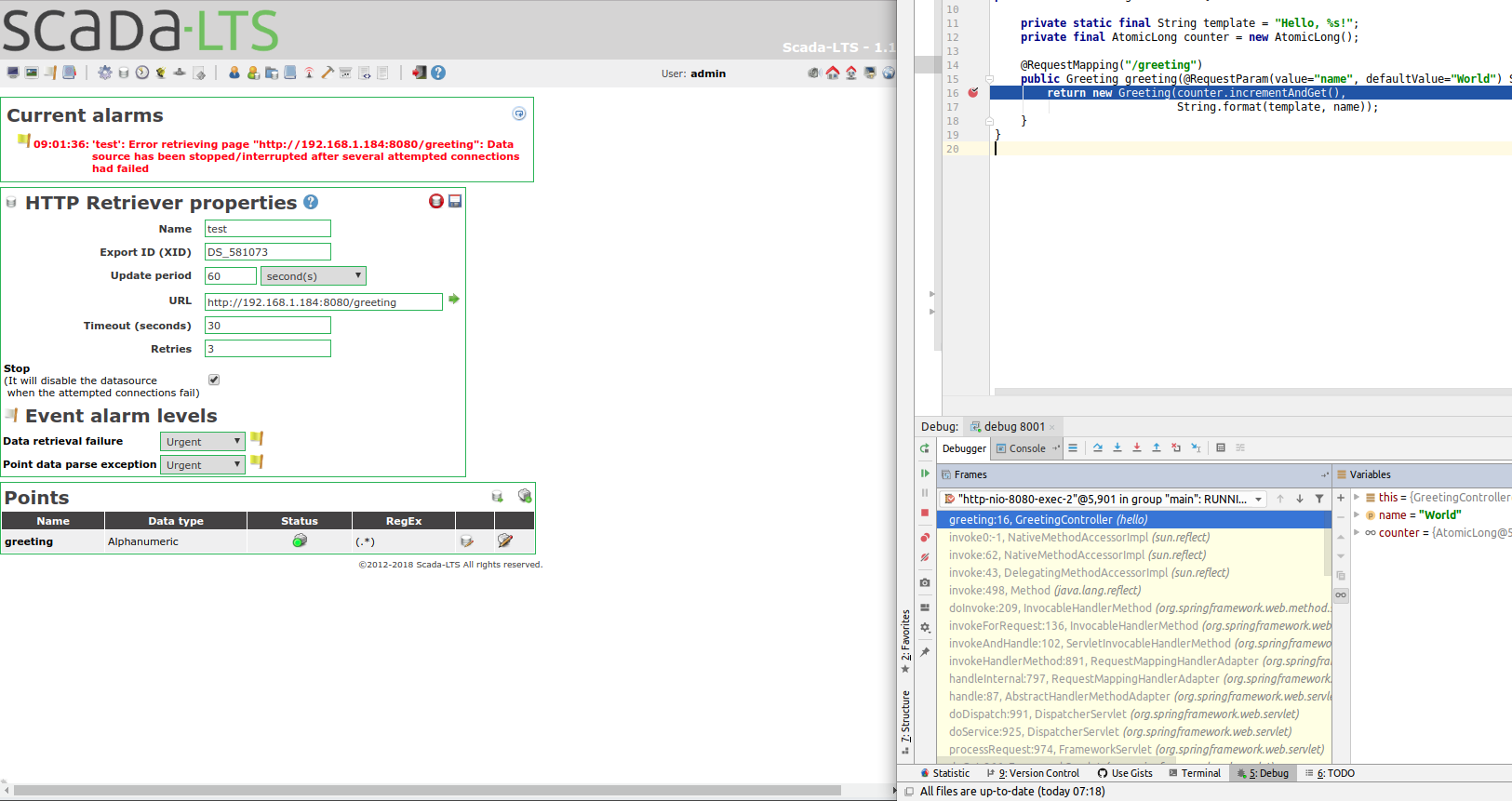Click the camera thread dump icon
Viewport: 1512px width, 801px height.
[x=925, y=582]
